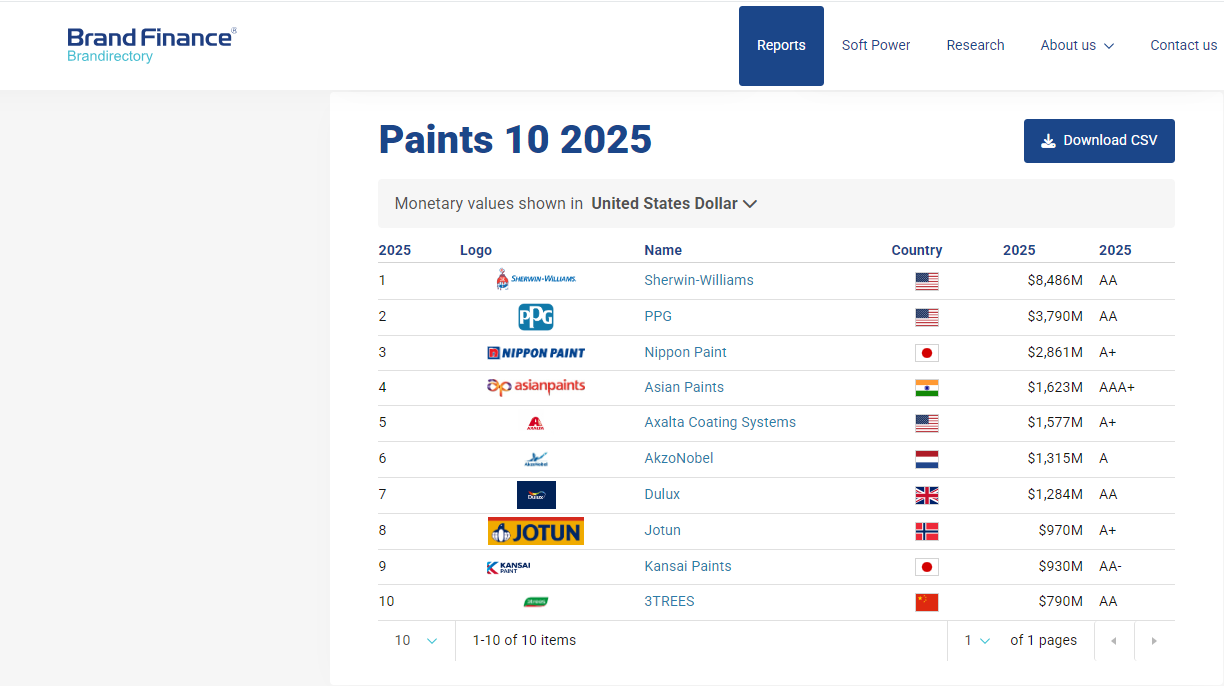Go to the next page arrow
The width and height of the screenshot is (1224, 686).
(1154, 641)
